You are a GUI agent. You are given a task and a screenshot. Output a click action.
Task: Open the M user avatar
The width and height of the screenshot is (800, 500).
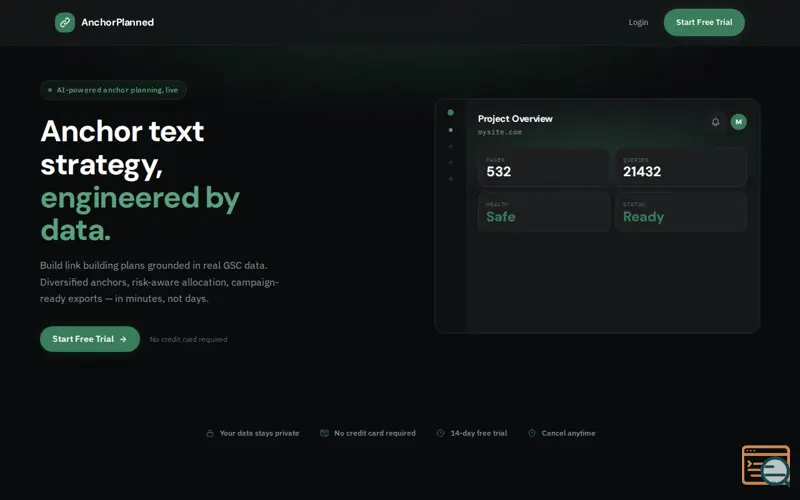(738, 122)
